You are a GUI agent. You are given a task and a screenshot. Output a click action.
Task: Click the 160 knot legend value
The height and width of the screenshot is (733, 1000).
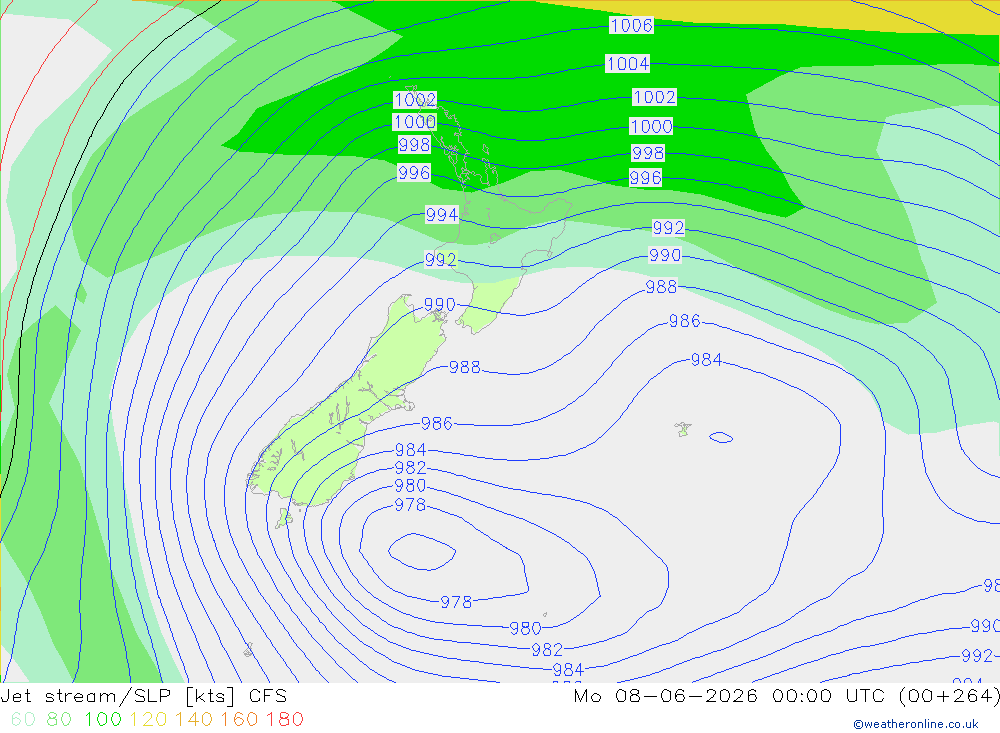[x=239, y=720]
